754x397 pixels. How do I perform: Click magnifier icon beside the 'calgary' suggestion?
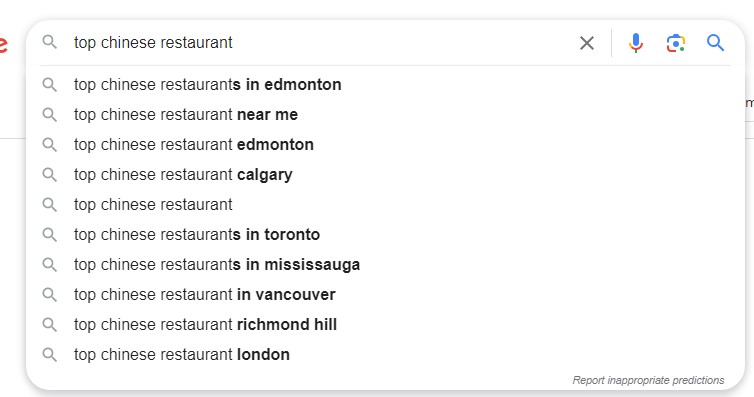(50, 174)
